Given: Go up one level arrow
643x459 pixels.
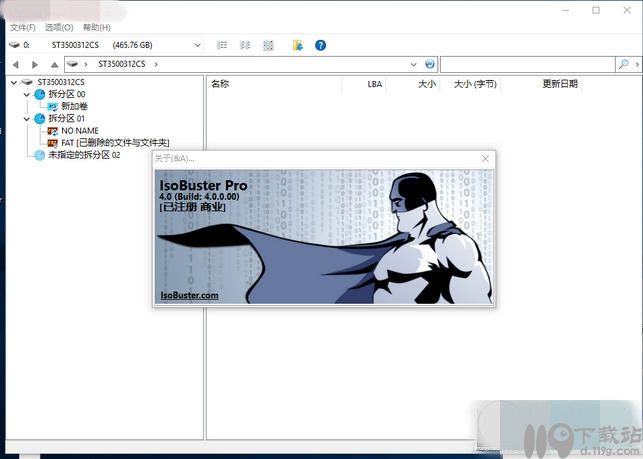Looking at the screenshot, I should pyautogui.click(x=54, y=64).
